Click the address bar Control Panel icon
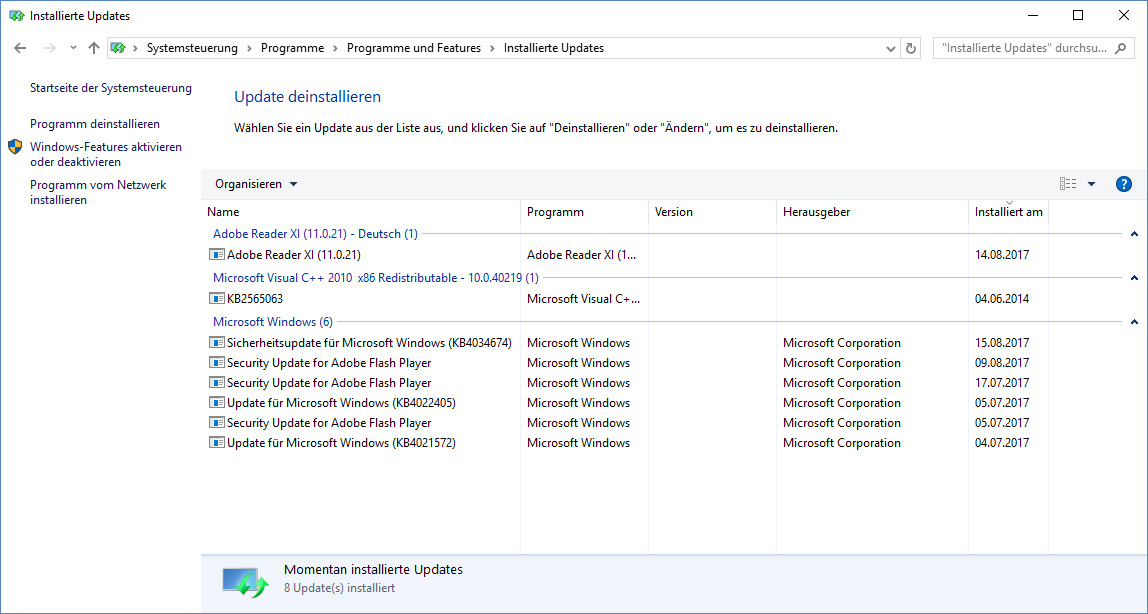1148x614 pixels. pyautogui.click(x=118, y=48)
